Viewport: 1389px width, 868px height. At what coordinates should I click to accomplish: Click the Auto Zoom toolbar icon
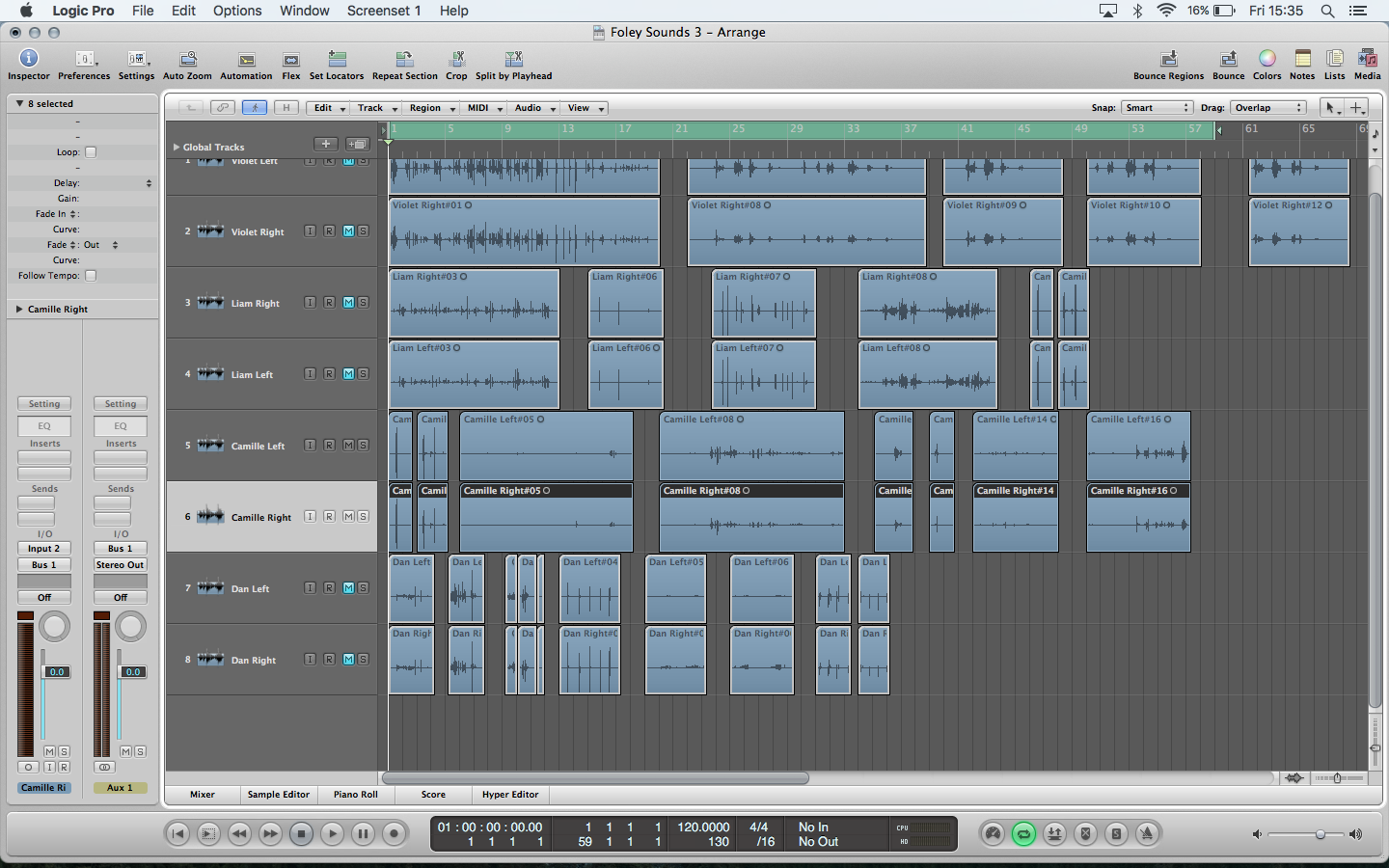point(188,59)
